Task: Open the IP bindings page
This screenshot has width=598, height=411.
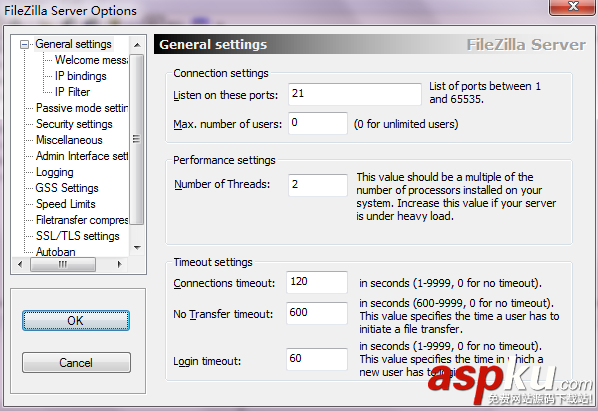Action: tap(80, 76)
